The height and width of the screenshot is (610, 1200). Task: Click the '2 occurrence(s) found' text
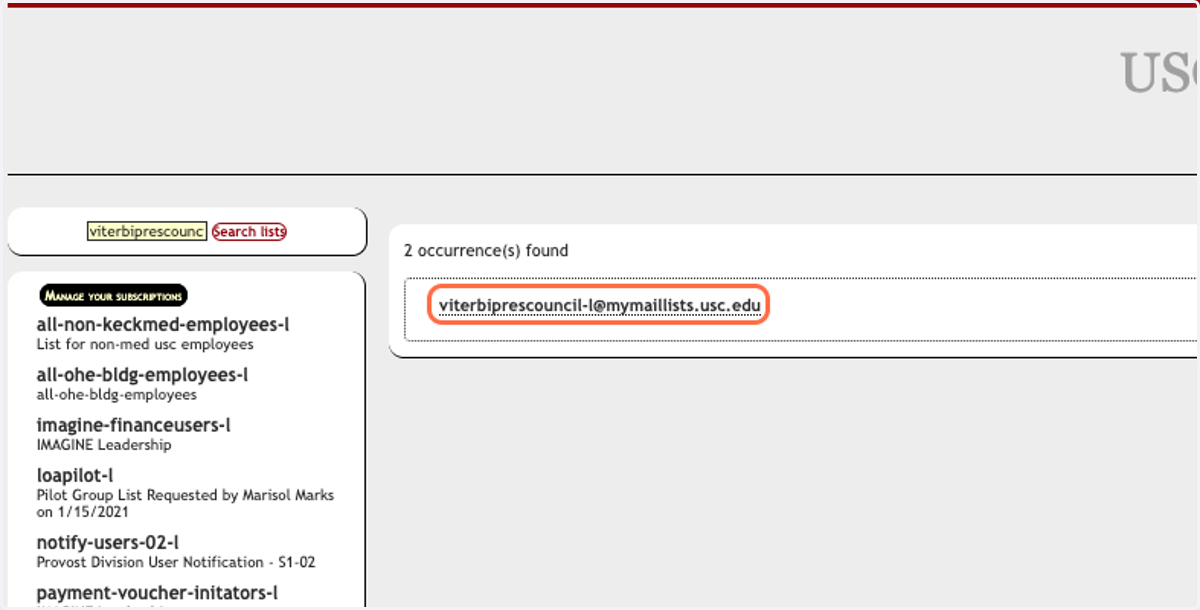(486, 251)
